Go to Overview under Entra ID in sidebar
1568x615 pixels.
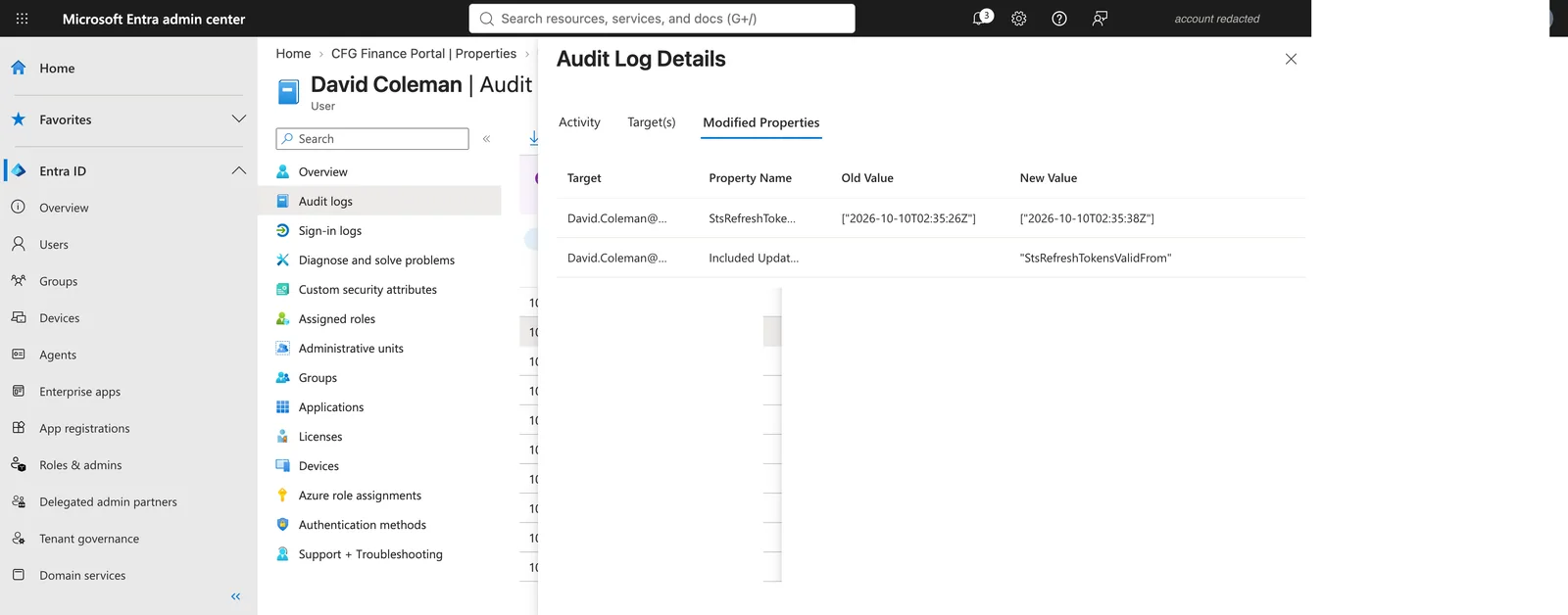(64, 208)
